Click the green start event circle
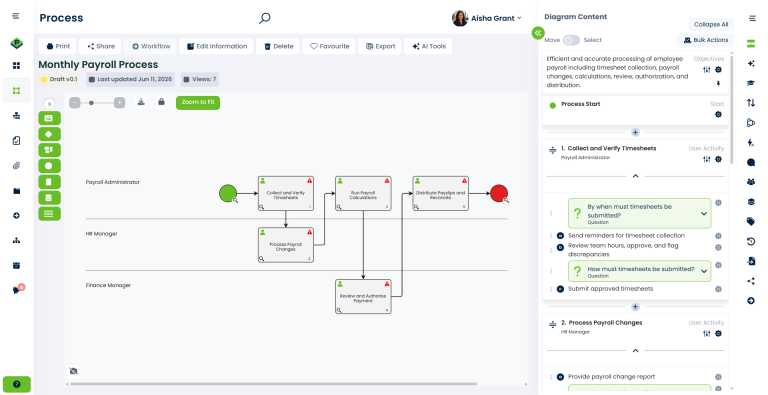Screen dimensions: 768x395 pyautogui.click(x=228, y=193)
